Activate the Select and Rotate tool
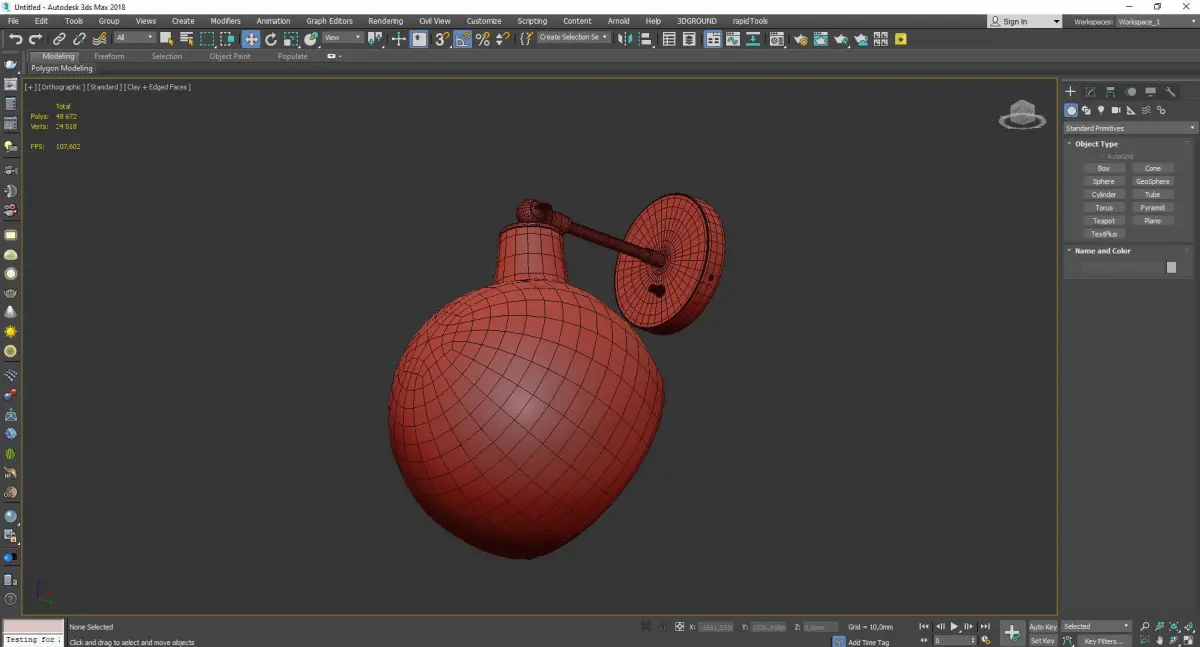The image size is (1200, 647). (x=270, y=39)
